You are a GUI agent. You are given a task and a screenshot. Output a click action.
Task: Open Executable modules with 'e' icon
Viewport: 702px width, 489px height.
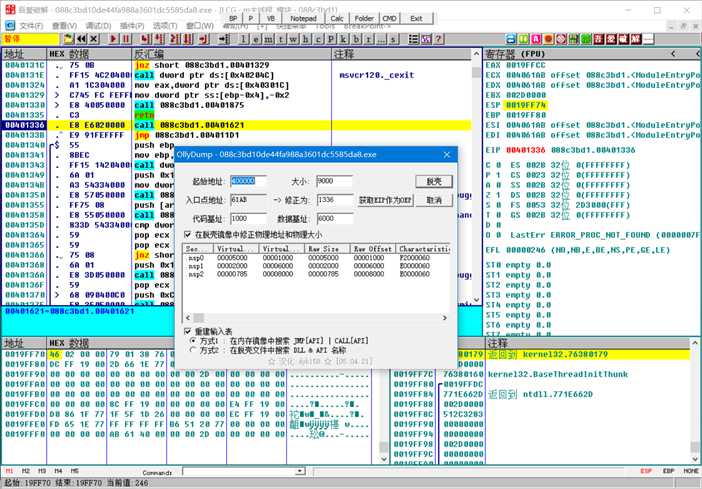coord(256,39)
